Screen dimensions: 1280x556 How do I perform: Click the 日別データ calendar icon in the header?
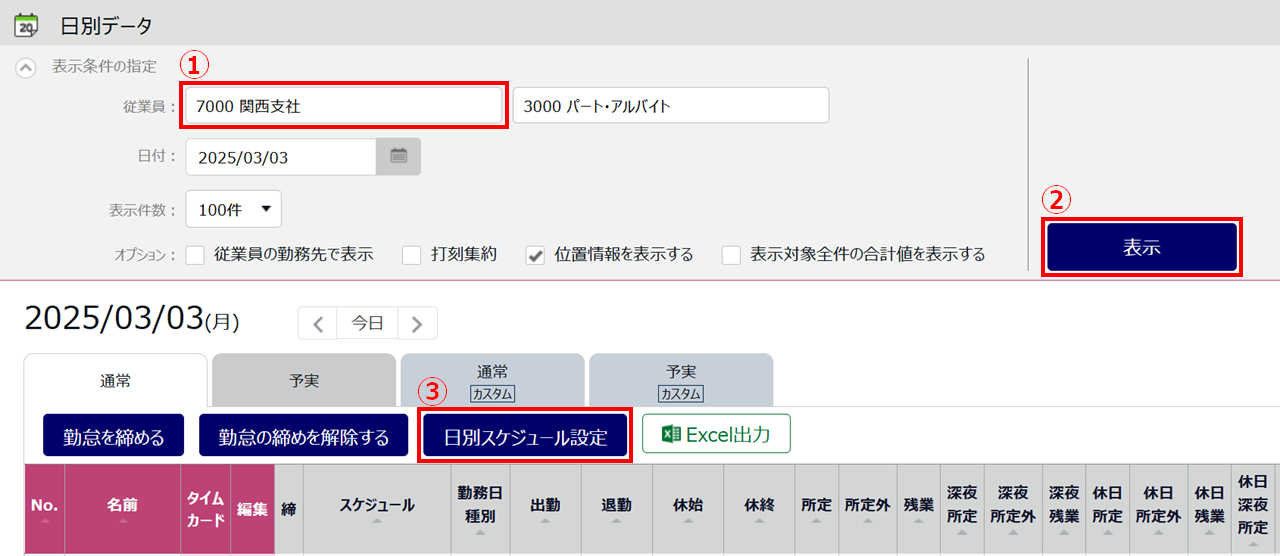point(25,24)
